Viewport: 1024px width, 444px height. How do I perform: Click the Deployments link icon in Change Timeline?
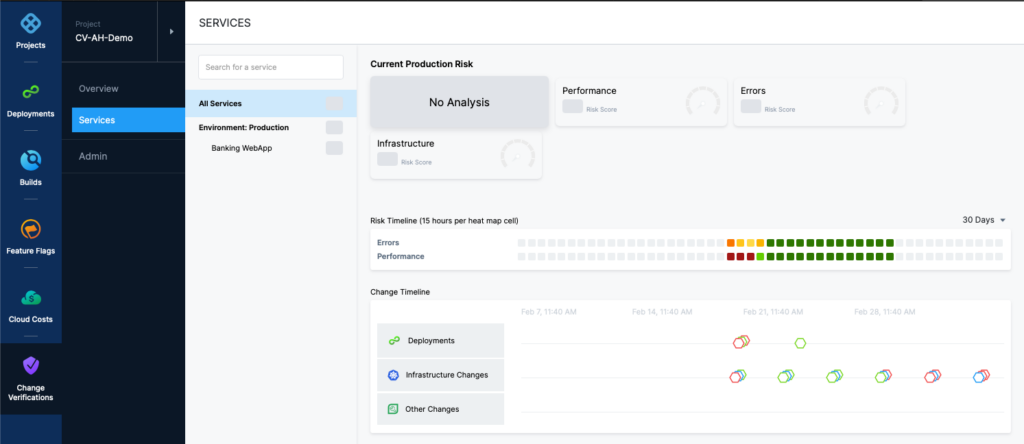[x=394, y=341]
